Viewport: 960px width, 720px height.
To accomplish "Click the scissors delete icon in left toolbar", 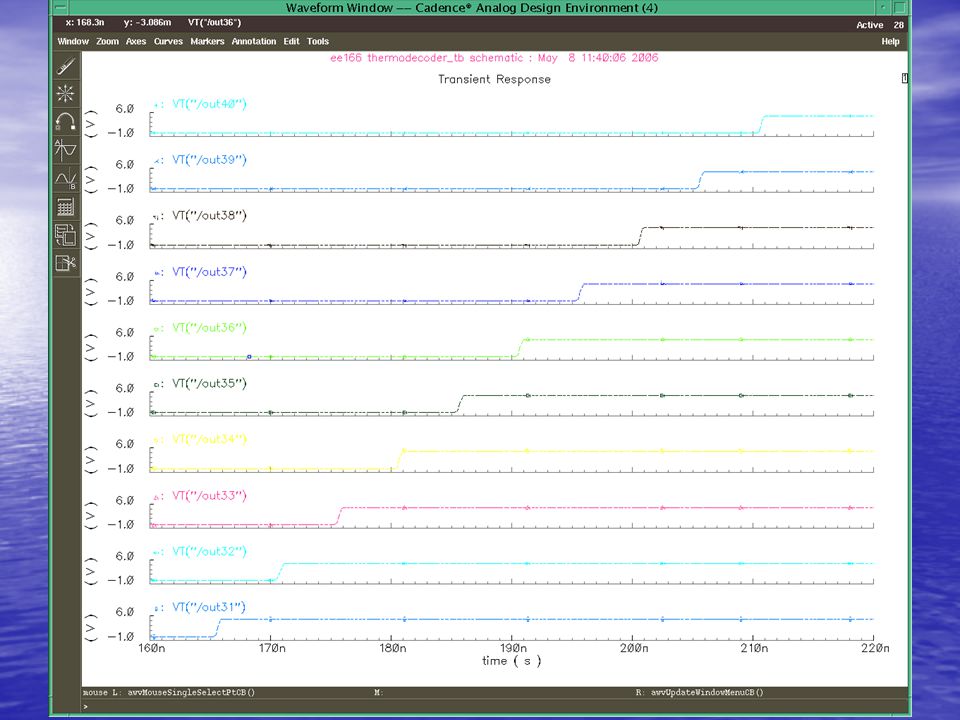I will click(66, 263).
